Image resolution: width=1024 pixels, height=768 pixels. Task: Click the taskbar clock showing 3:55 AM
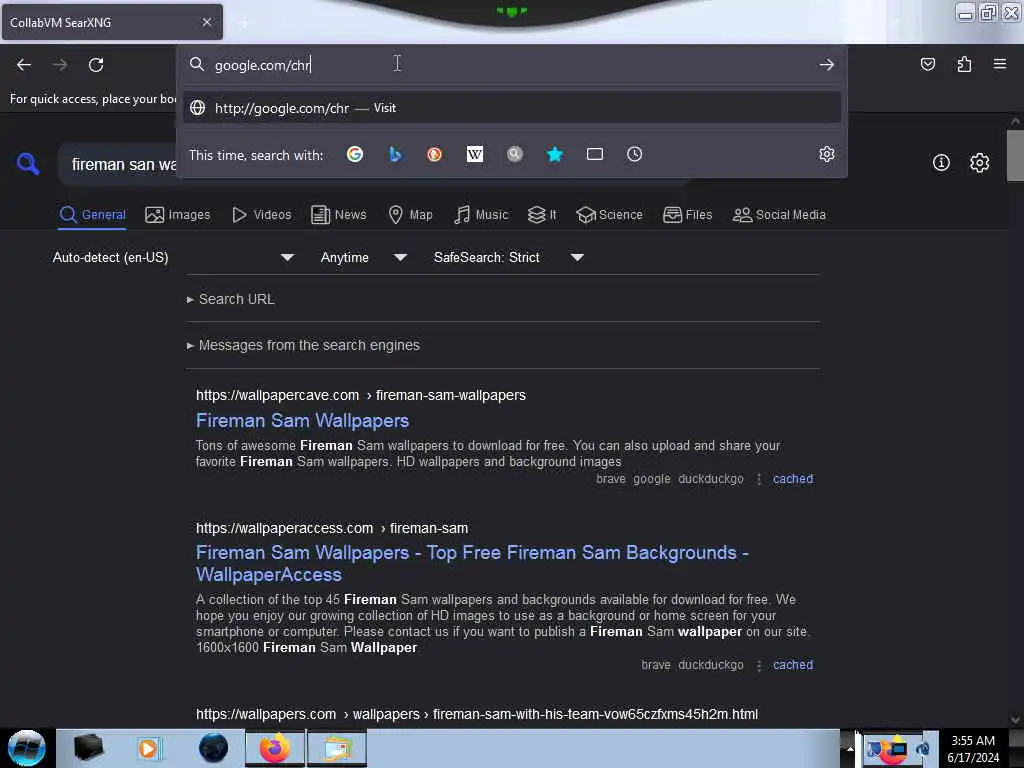point(973,749)
